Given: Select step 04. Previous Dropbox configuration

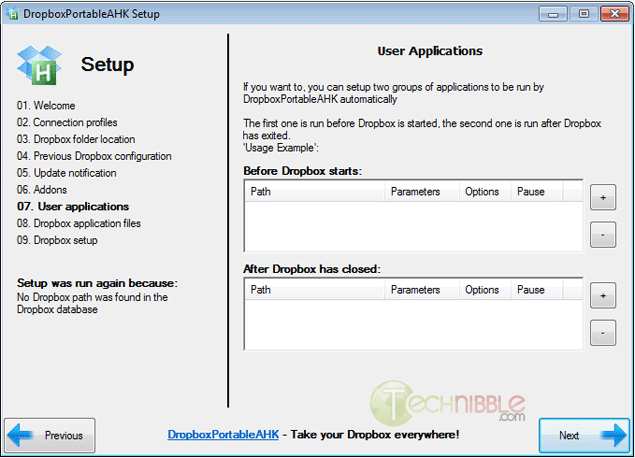Looking at the screenshot, I should 94,156.
